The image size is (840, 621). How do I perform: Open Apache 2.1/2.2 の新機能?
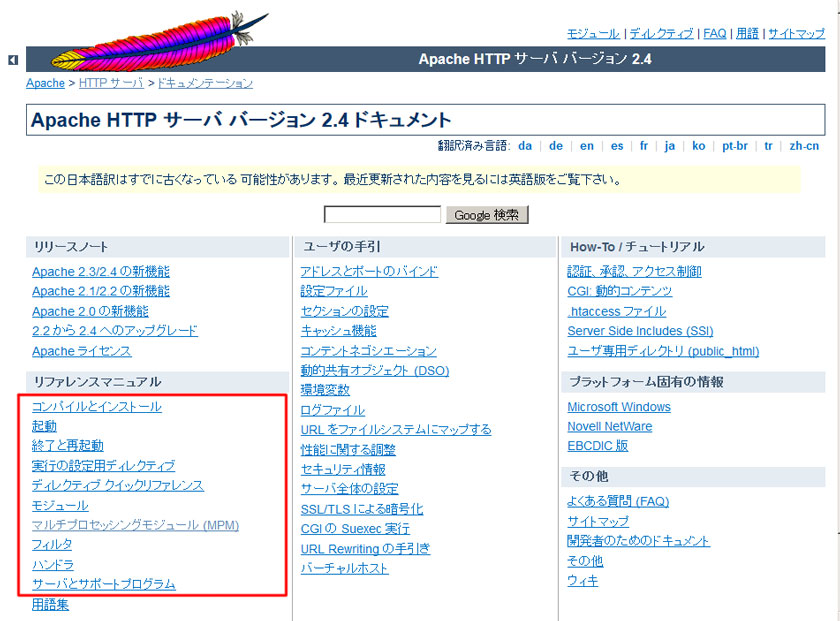[101, 291]
